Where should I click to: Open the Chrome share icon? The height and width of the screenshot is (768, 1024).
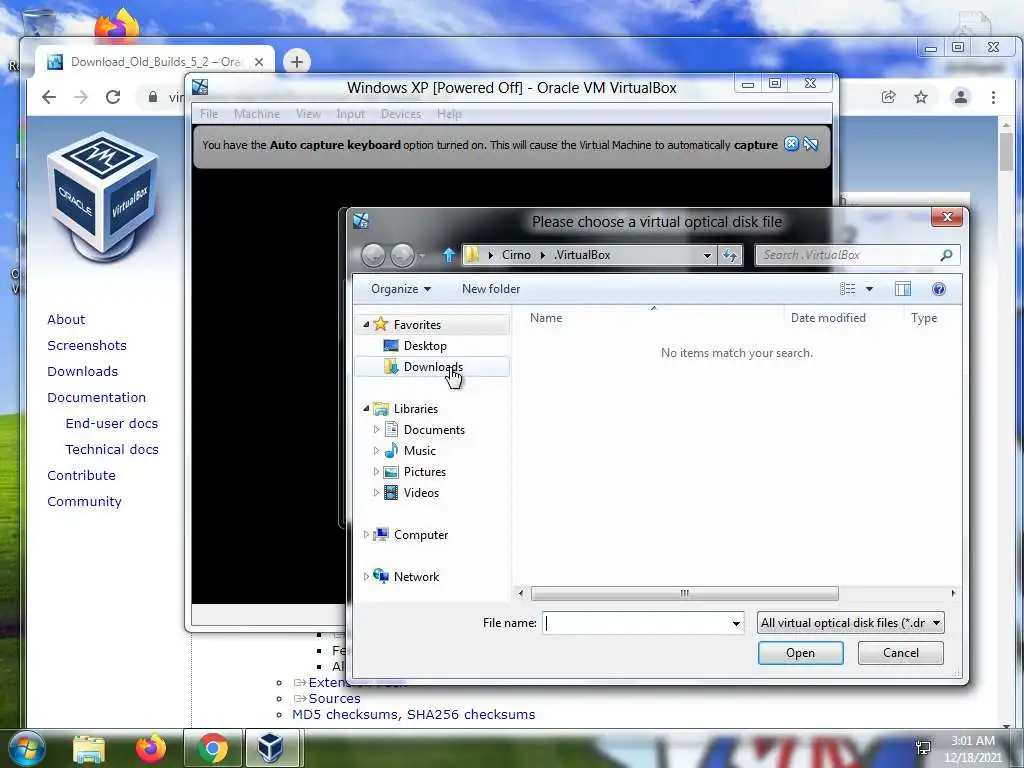(x=888, y=97)
